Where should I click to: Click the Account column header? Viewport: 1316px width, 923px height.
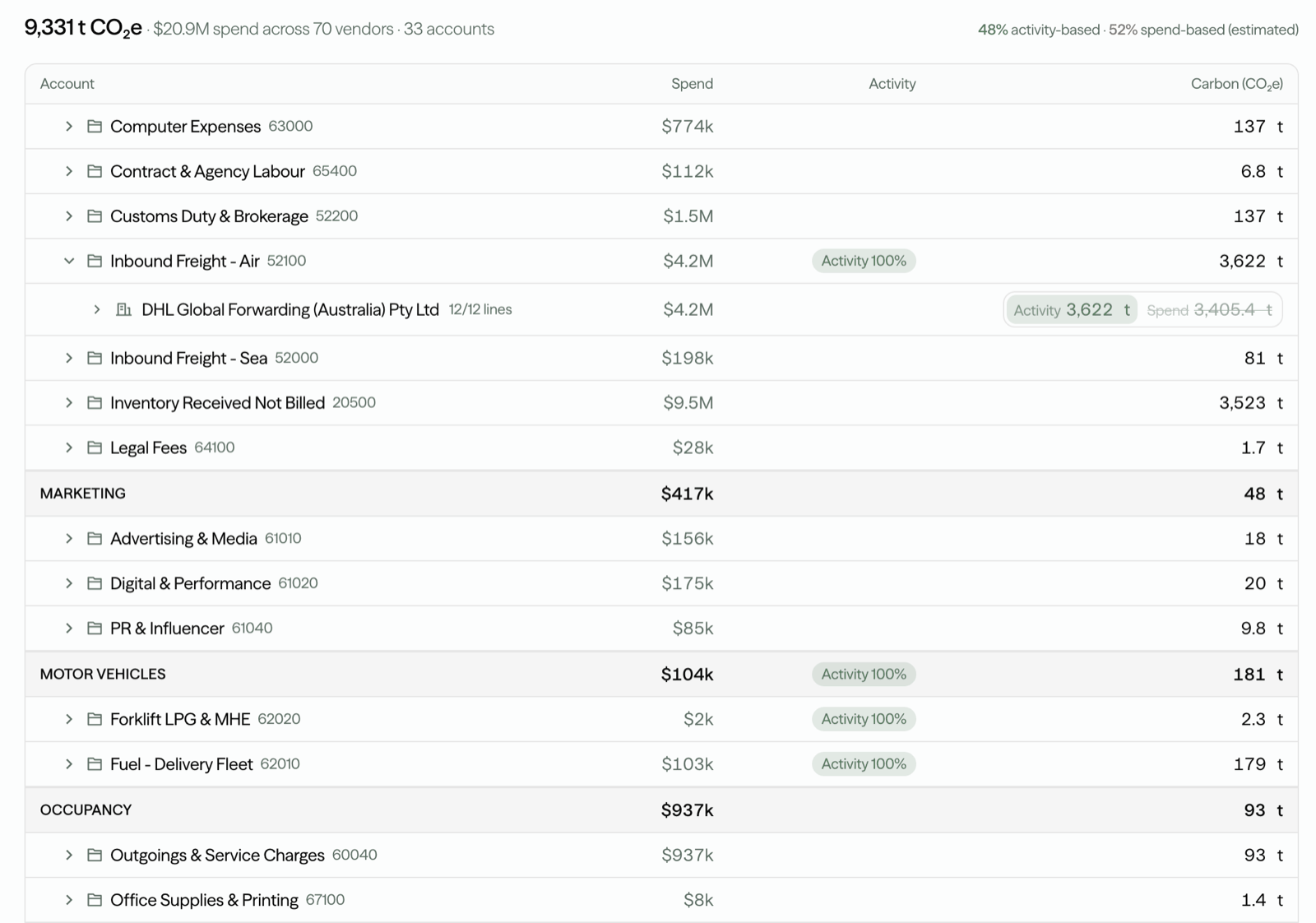tap(67, 84)
